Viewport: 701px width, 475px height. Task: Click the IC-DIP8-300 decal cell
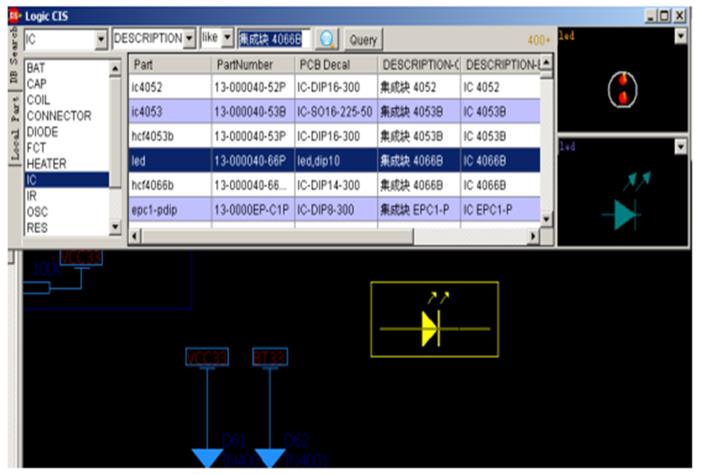pyautogui.click(x=336, y=210)
